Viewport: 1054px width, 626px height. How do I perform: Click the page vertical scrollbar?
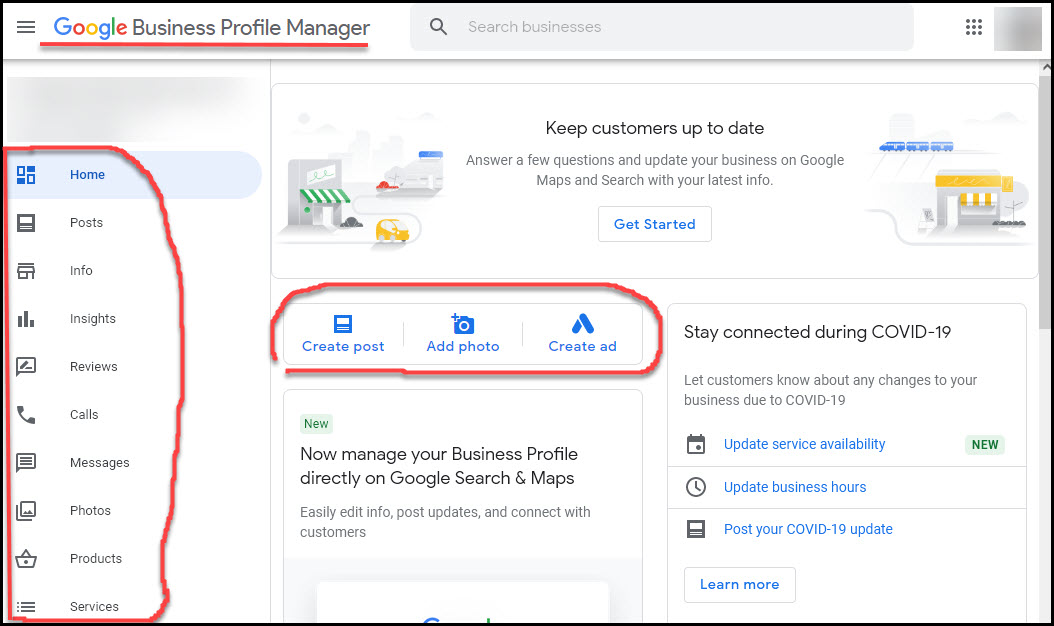tap(1046, 202)
